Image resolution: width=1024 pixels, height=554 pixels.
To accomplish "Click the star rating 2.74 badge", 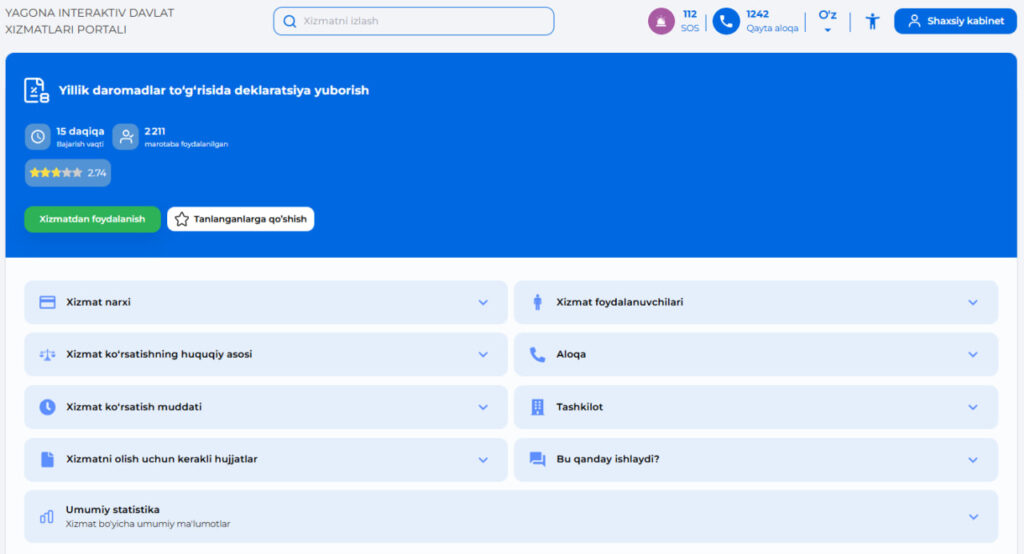I will (x=68, y=173).
